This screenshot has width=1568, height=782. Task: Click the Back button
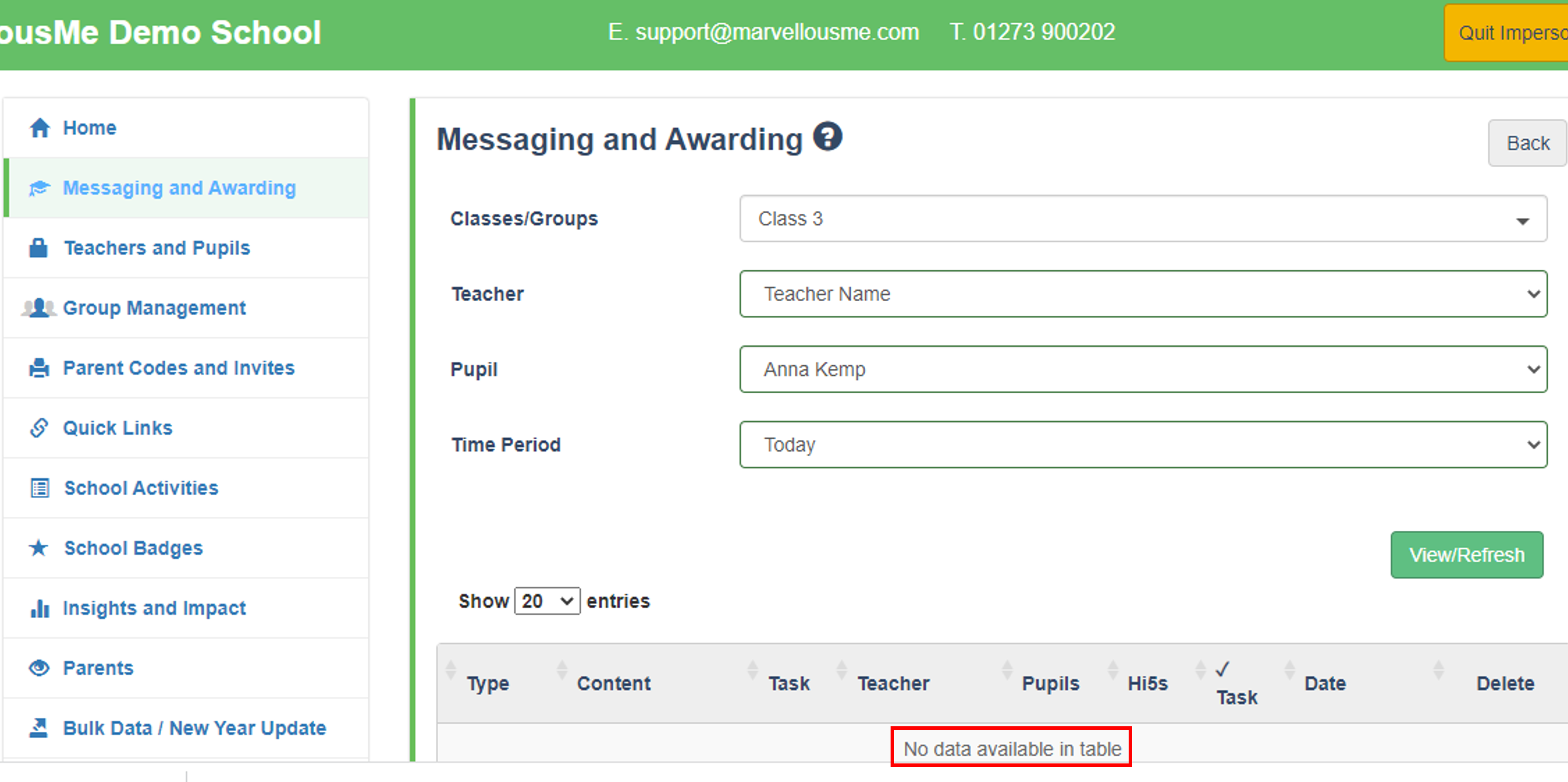(x=1527, y=143)
